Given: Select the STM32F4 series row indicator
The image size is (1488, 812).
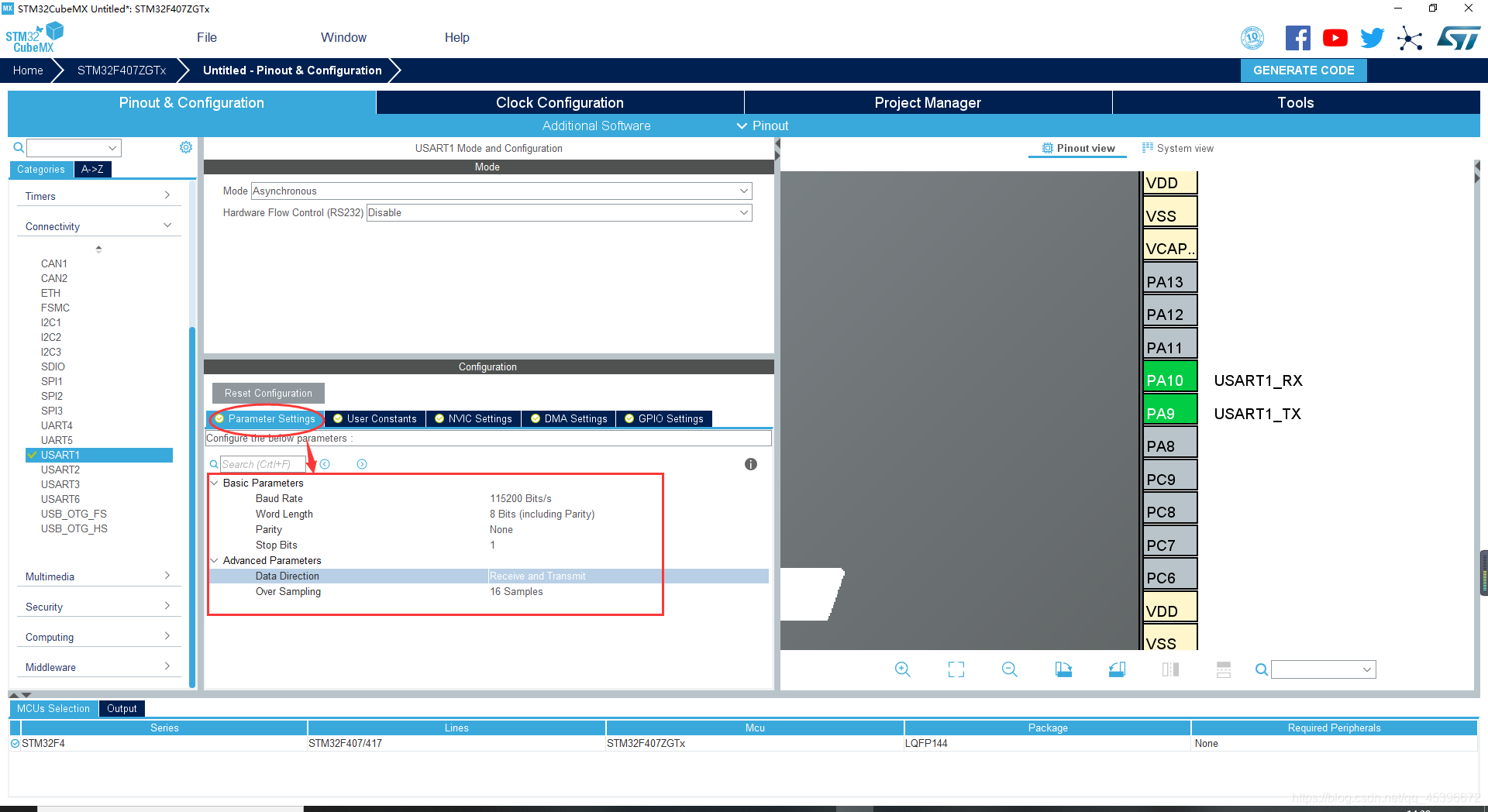Looking at the screenshot, I should pos(15,743).
